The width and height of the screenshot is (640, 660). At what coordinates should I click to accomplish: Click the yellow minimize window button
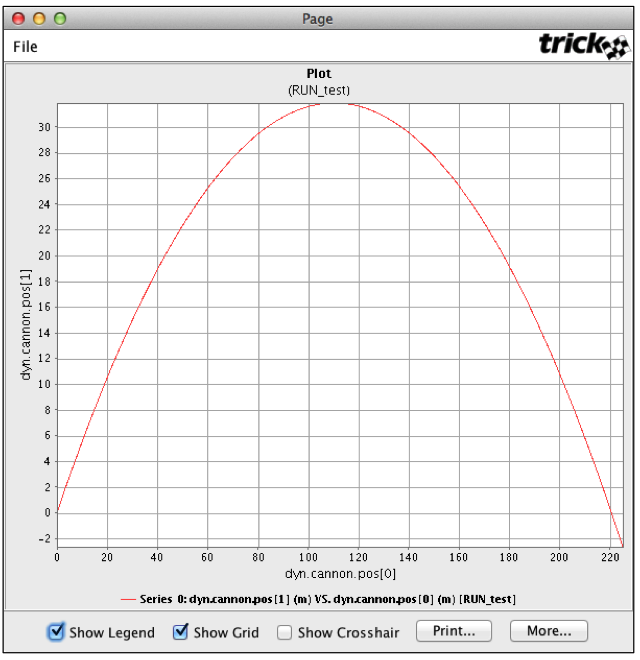pyautogui.click(x=39, y=19)
